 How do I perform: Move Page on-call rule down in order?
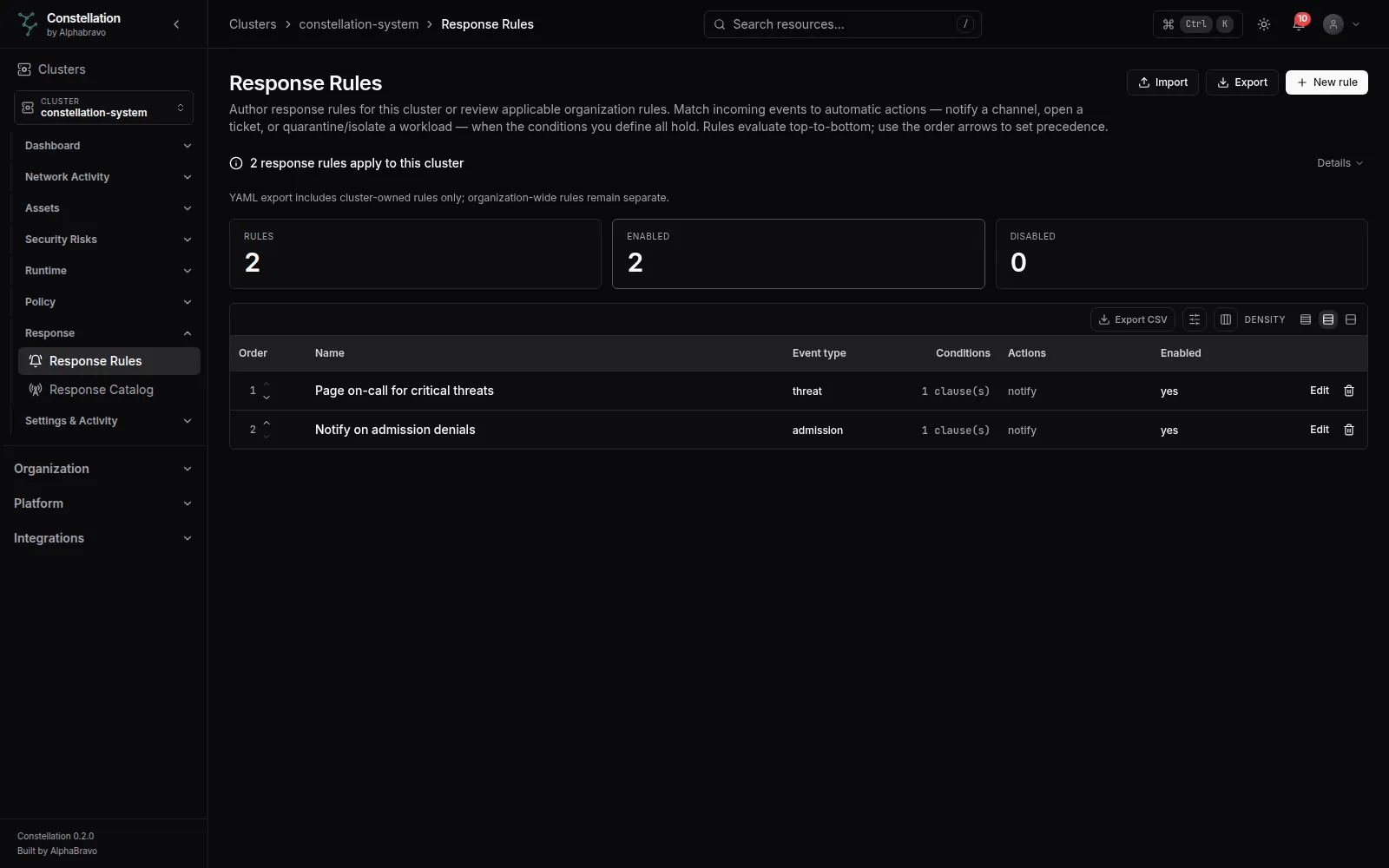(x=267, y=397)
